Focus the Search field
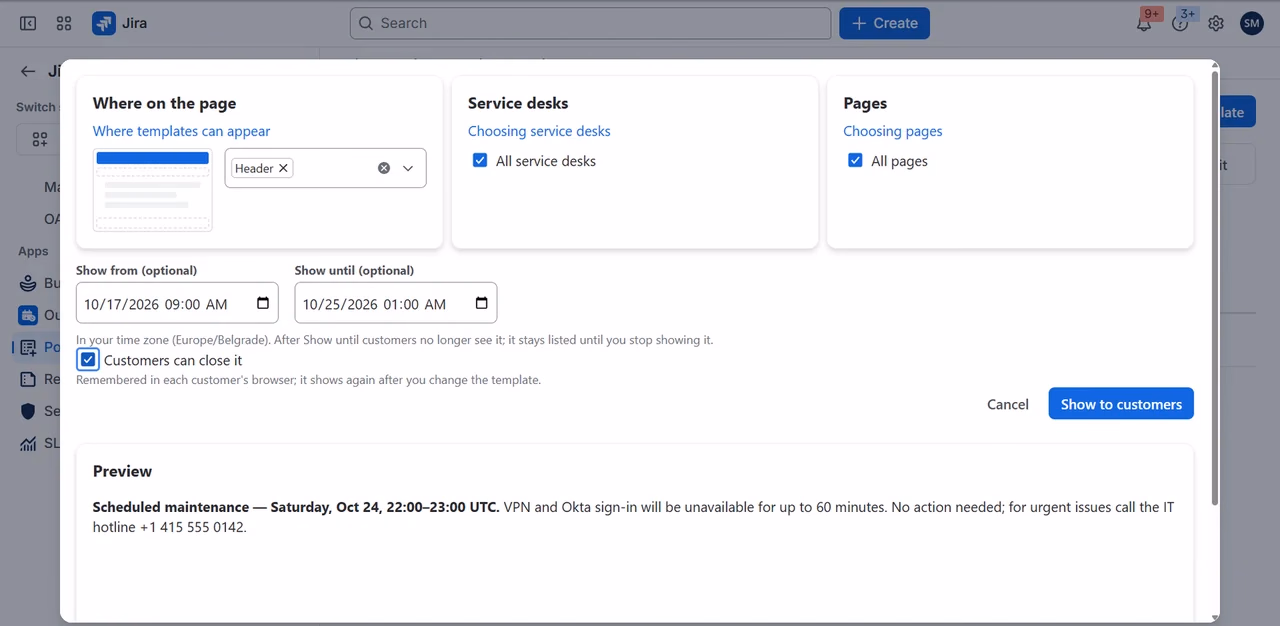The width and height of the screenshot is (1280, 626). click(x=590, y=23)
